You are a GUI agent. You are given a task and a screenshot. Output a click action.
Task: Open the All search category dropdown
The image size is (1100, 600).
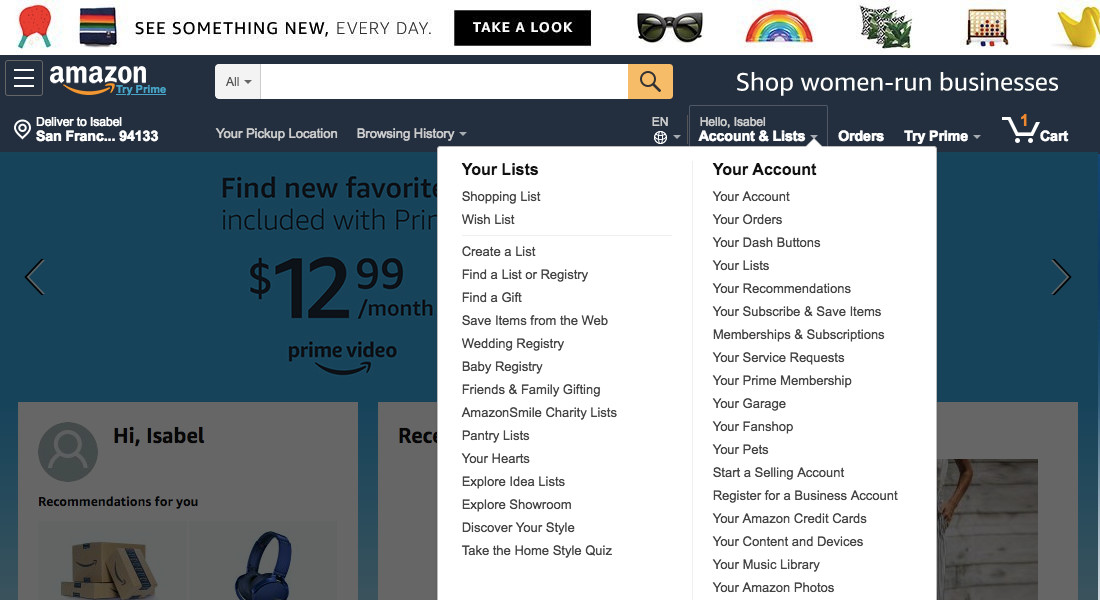(238, 82)
